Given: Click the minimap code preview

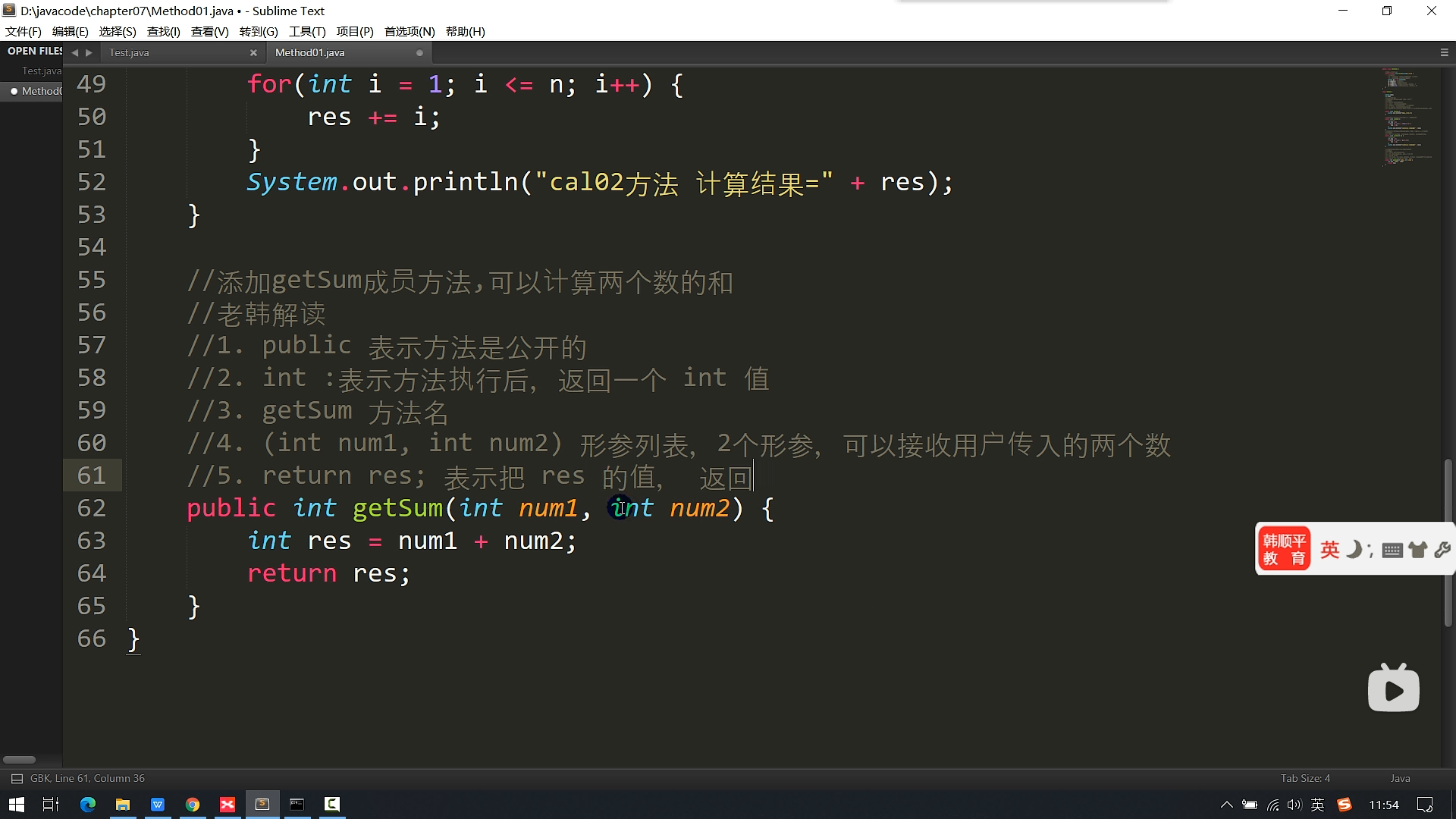Looking at the screenshot, I should tap(1407, 118).
